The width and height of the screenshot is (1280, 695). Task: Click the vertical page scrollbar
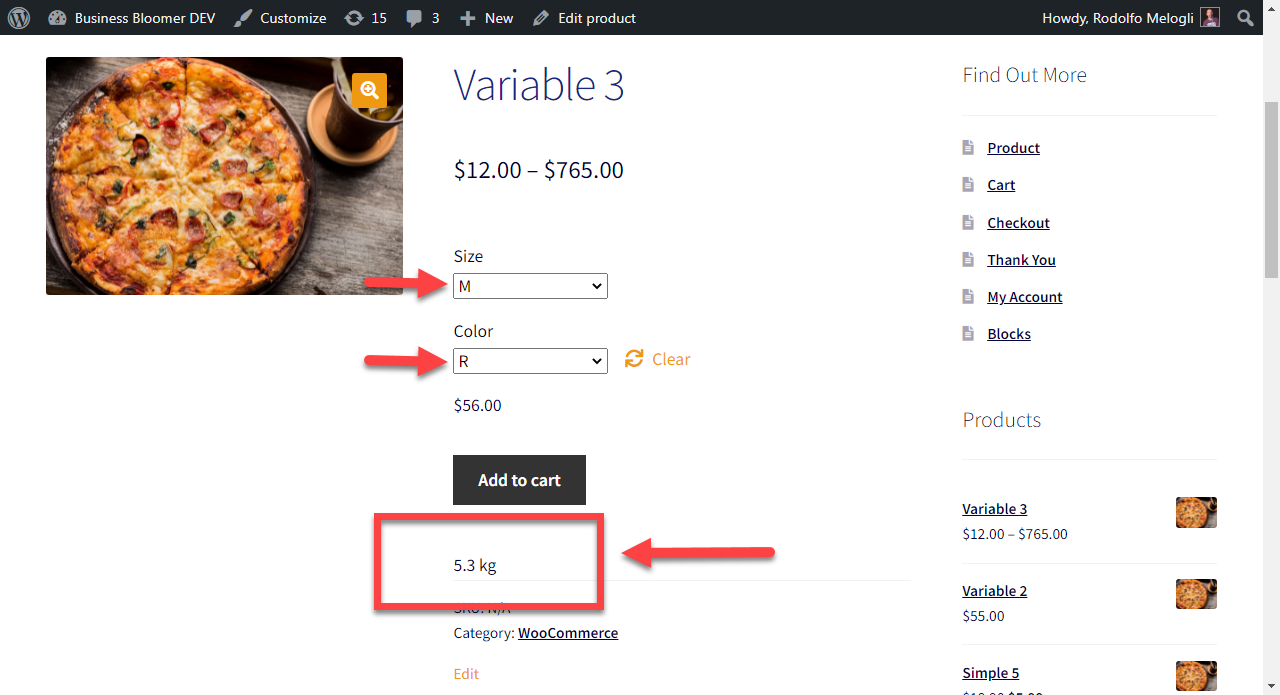[1271, 190]
